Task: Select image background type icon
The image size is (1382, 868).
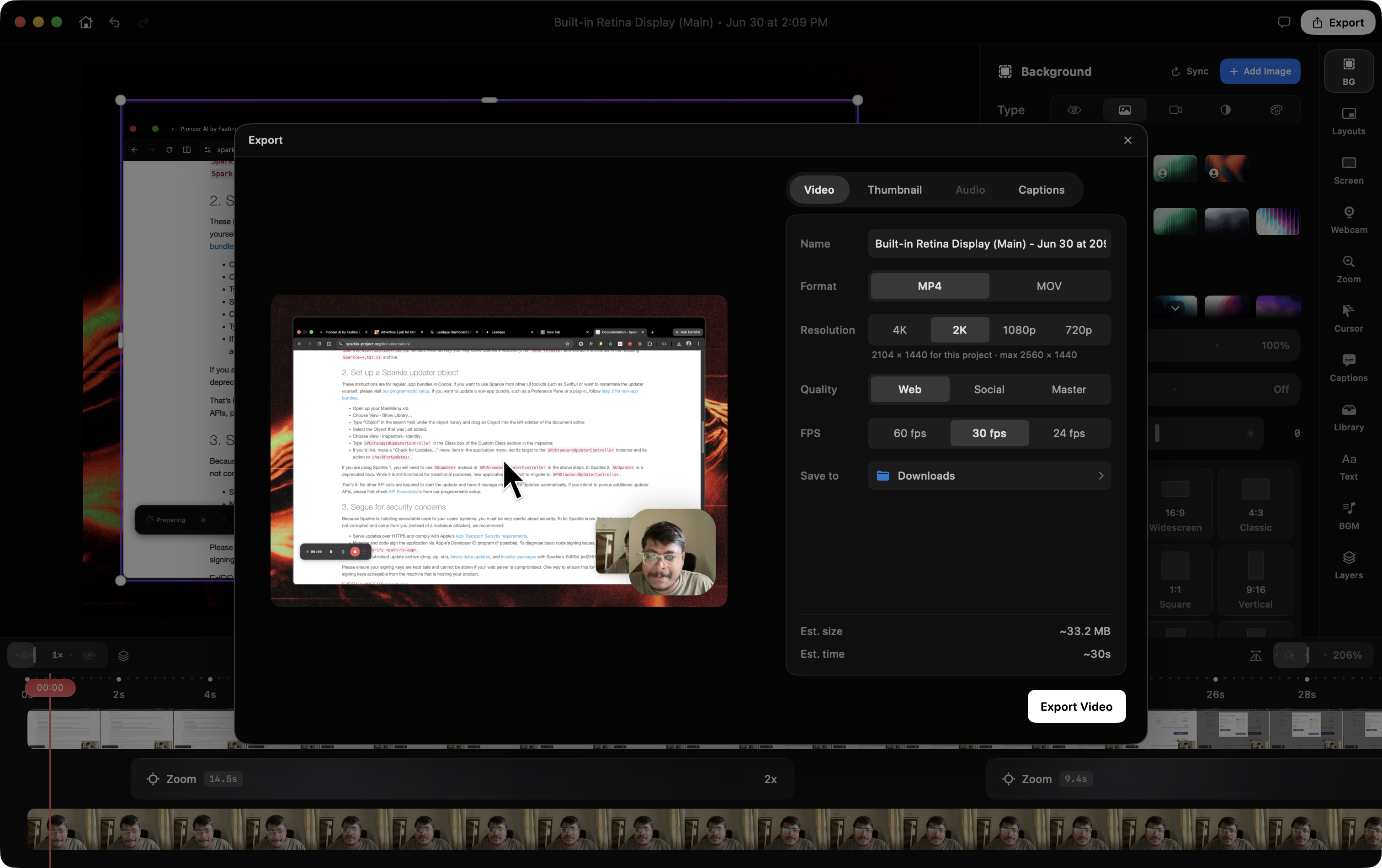Action: (x=1124, y=110)
